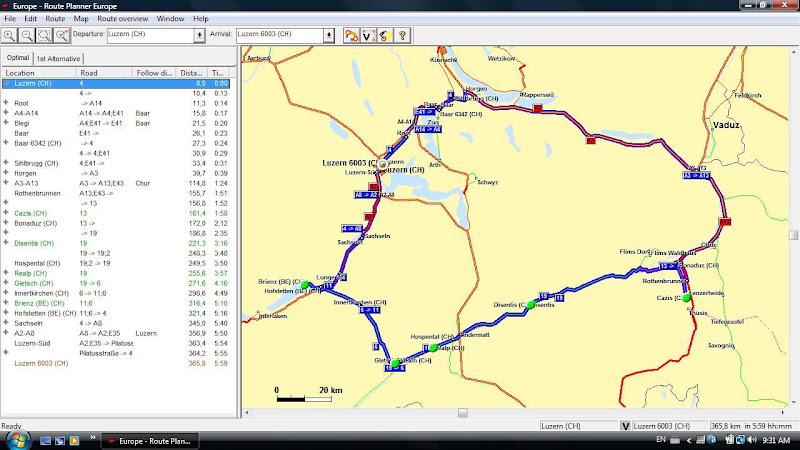The height and width of the screenshot is (450, 800).
Task: Sort by the Location column header
Action: tap(39, 73)
